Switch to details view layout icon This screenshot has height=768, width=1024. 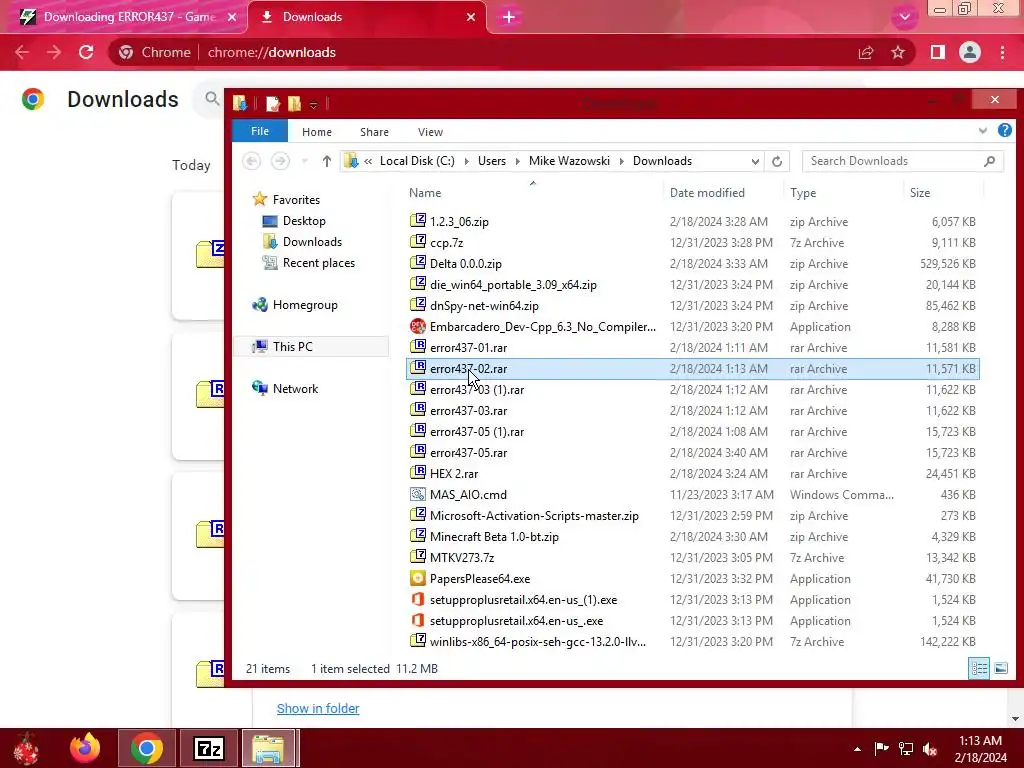pos(979,668)
